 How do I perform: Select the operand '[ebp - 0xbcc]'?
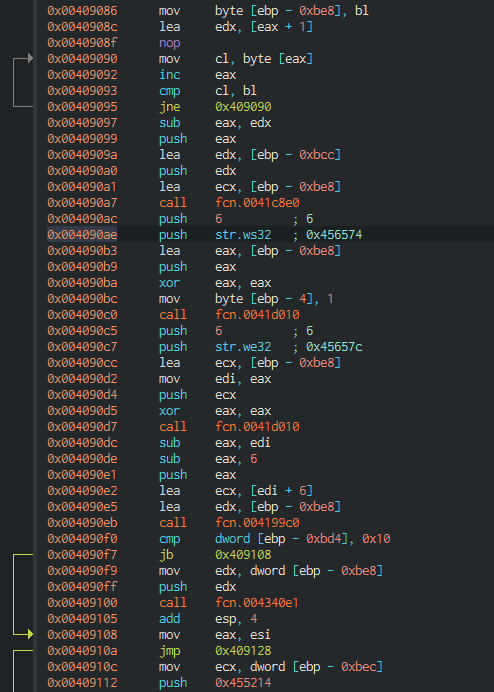point(295,154)
